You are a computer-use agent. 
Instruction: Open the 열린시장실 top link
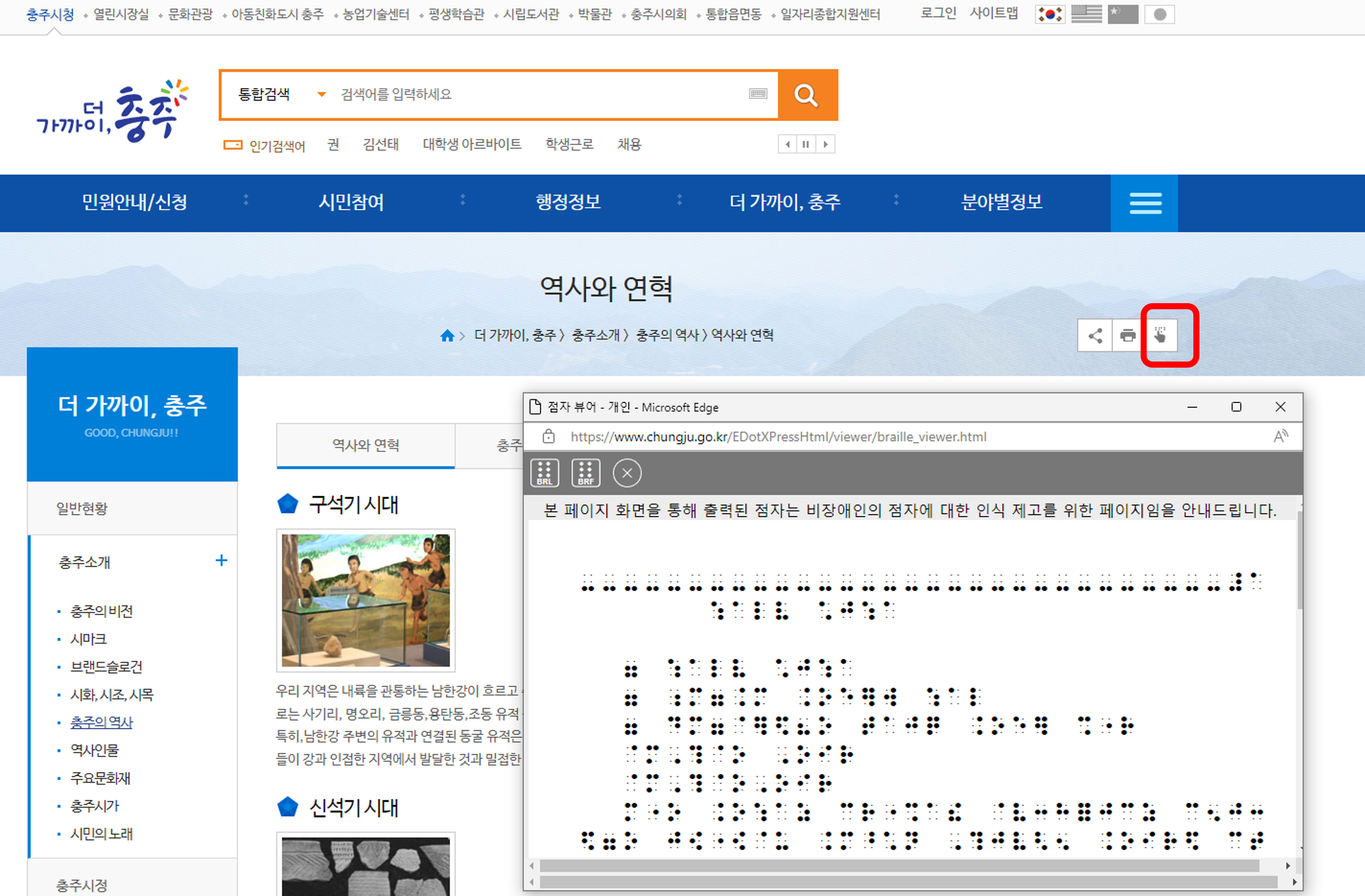point(121,14)
